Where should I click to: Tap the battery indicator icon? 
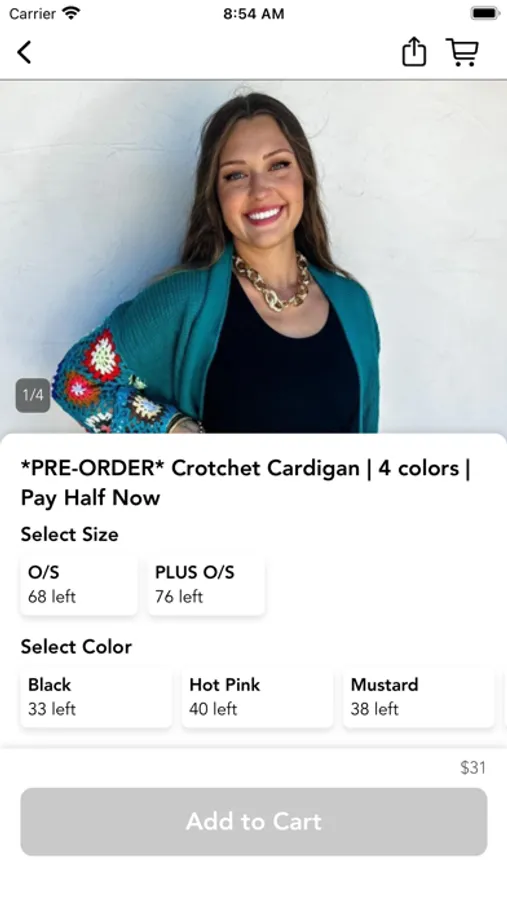click(x=485, y=13)
